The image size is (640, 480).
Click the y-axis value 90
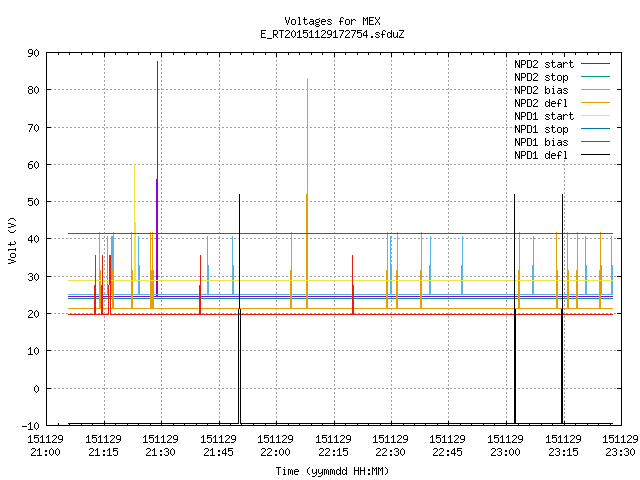pos(33,53)
